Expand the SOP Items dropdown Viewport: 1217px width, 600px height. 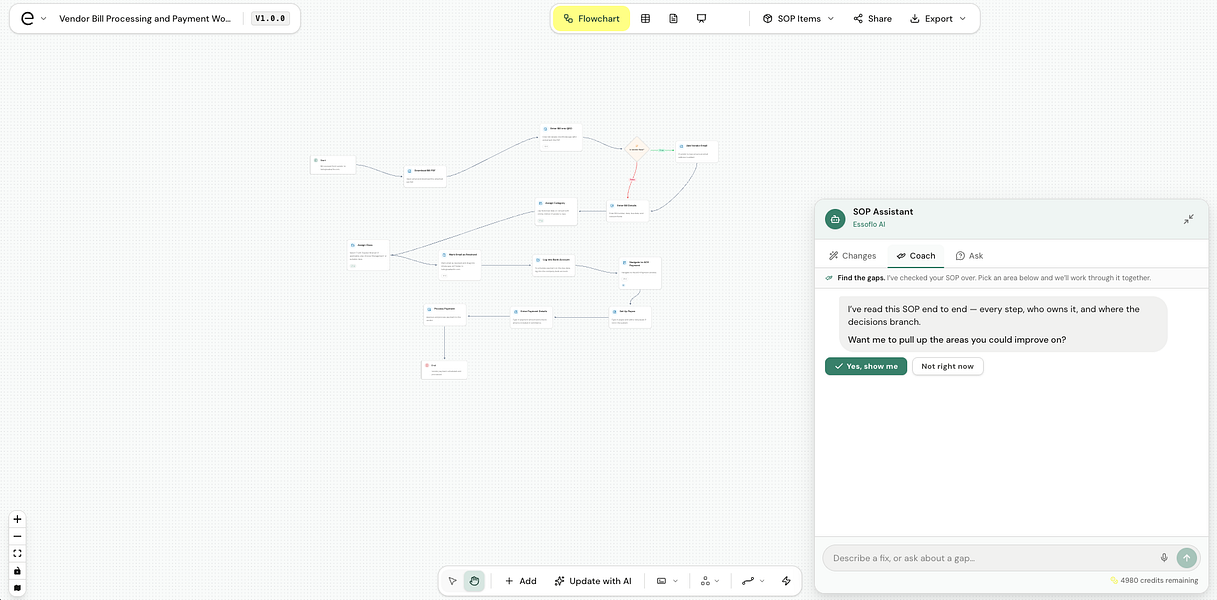(x=798, y=18)
